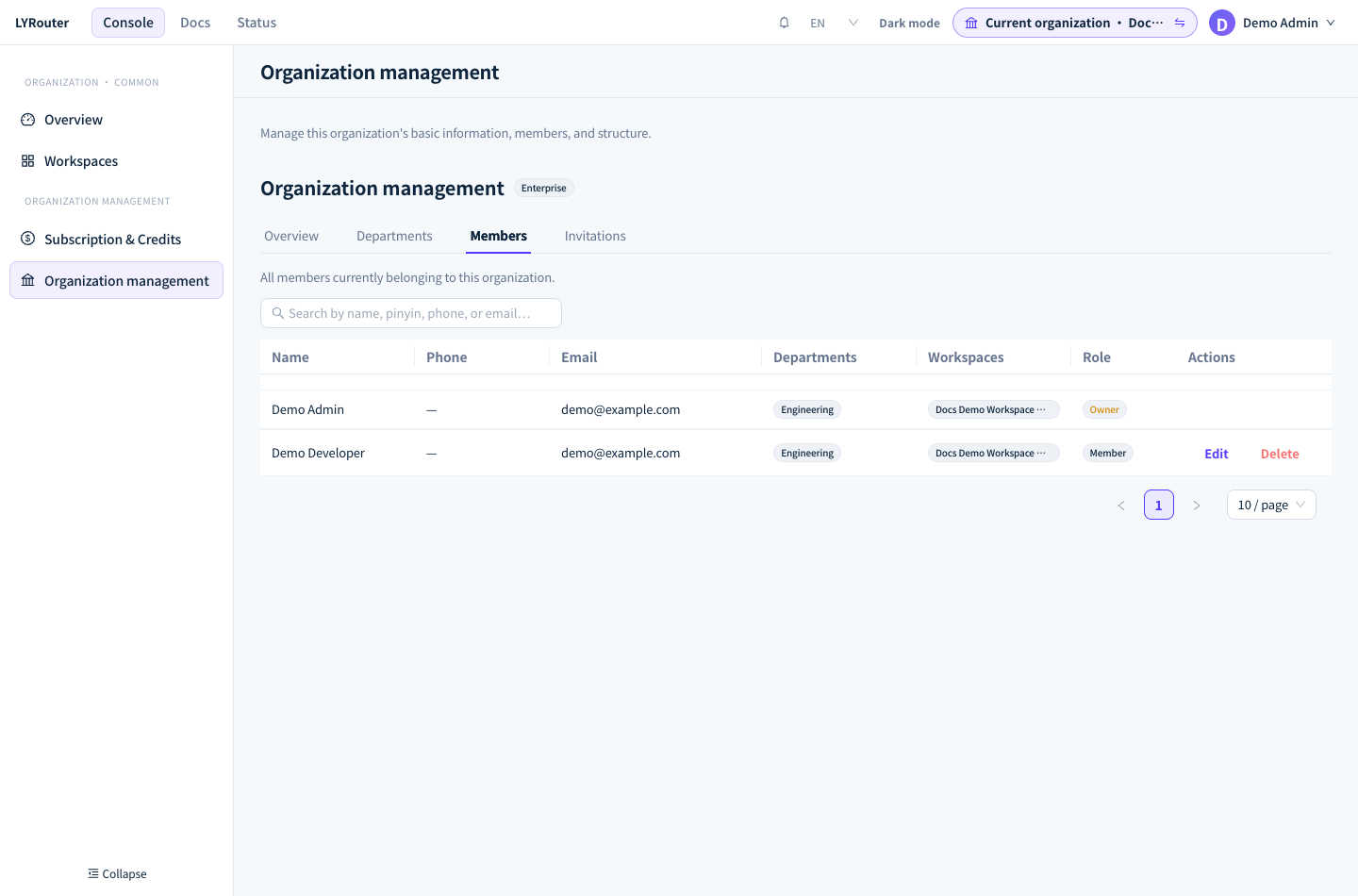The width and height of the screenshot is (1358, 896).
Task: Click the Subscription & Credits dollar icon
Action: [x=28, y=239]
